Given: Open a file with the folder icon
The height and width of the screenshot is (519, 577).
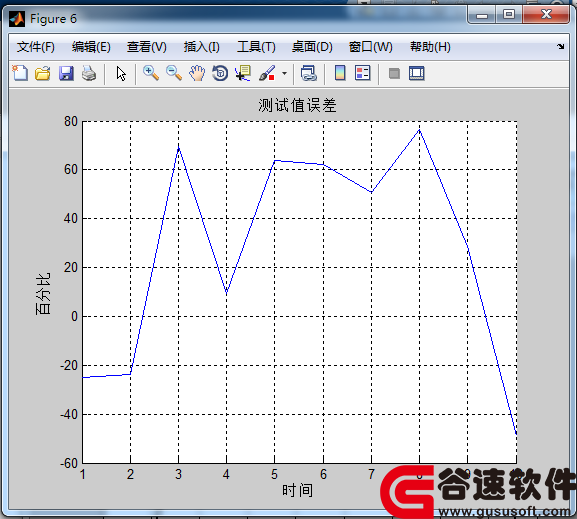Looking at the screenshot, I should (43, 73).
